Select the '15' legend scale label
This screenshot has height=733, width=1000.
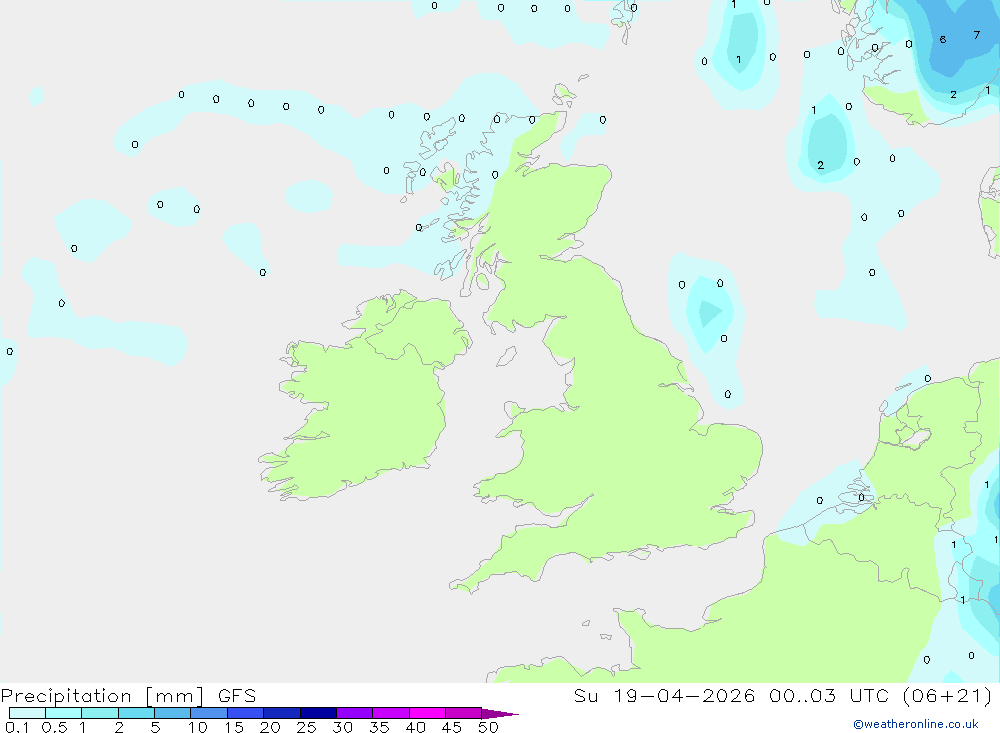click(234, 727)
